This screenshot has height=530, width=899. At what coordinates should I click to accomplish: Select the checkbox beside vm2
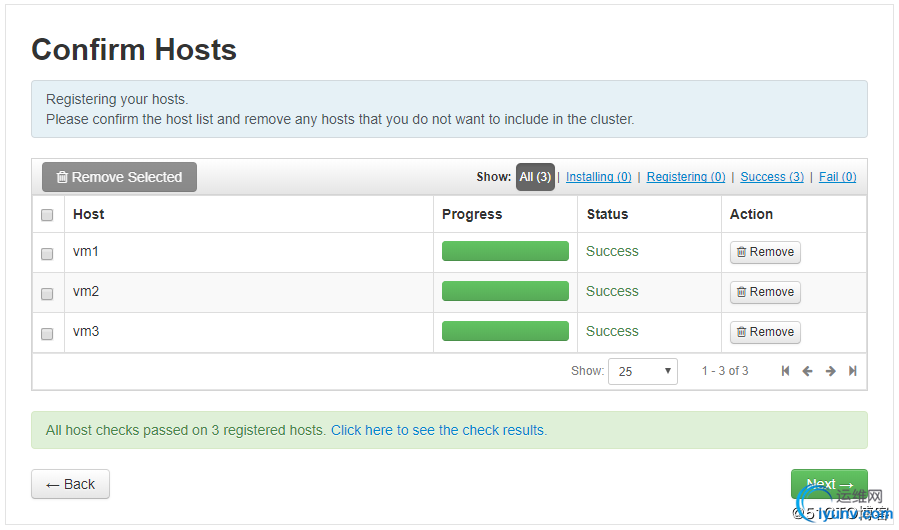point(47,294)
